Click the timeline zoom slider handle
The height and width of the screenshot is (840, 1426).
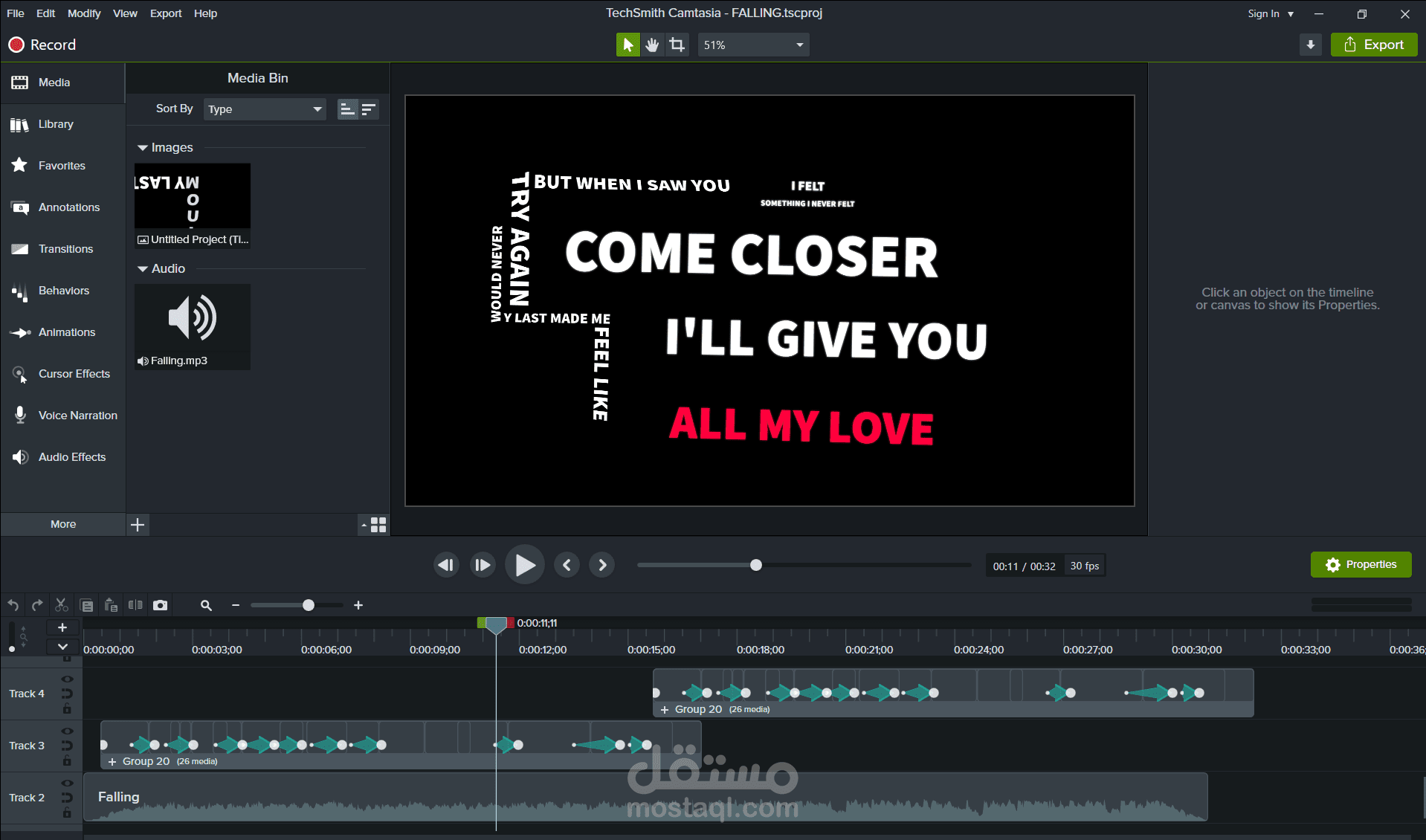pos(309,605)
